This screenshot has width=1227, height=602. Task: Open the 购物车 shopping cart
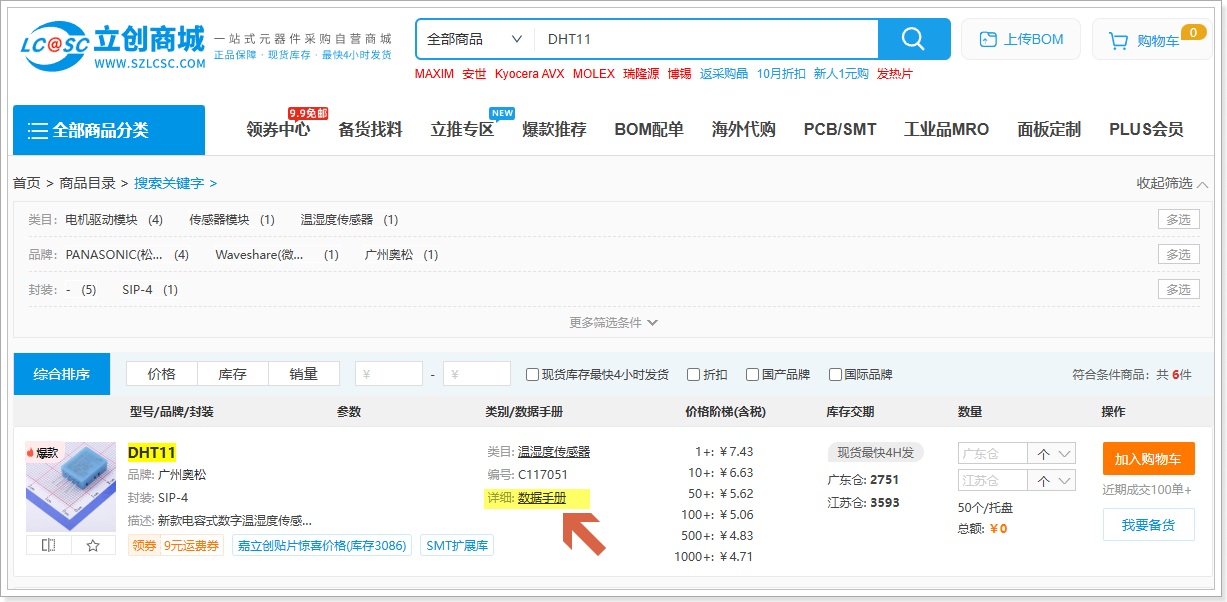pyautogui.click(x=1151, y=40)
